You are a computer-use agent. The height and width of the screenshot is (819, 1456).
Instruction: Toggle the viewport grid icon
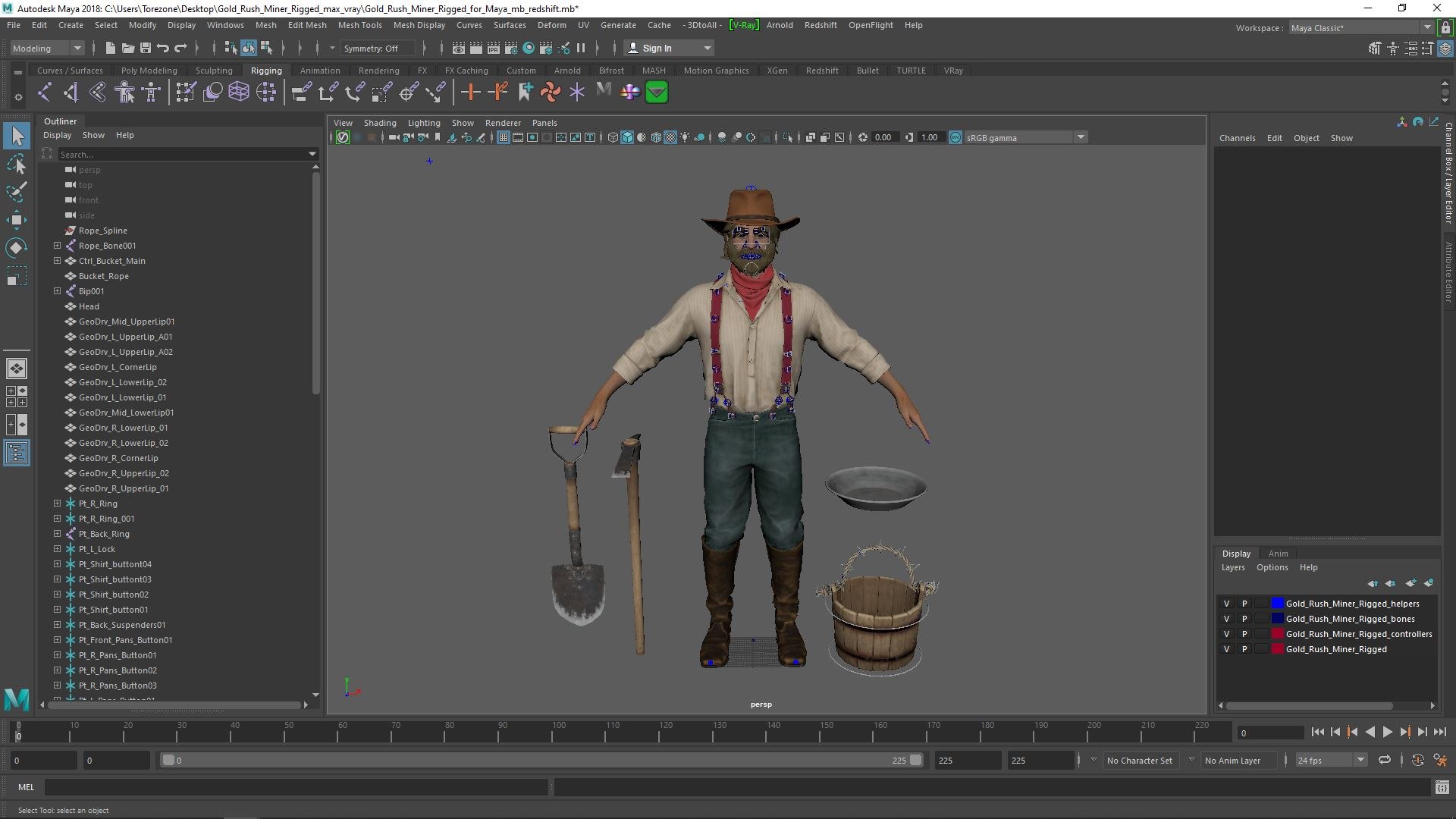(x=503, y=137)
